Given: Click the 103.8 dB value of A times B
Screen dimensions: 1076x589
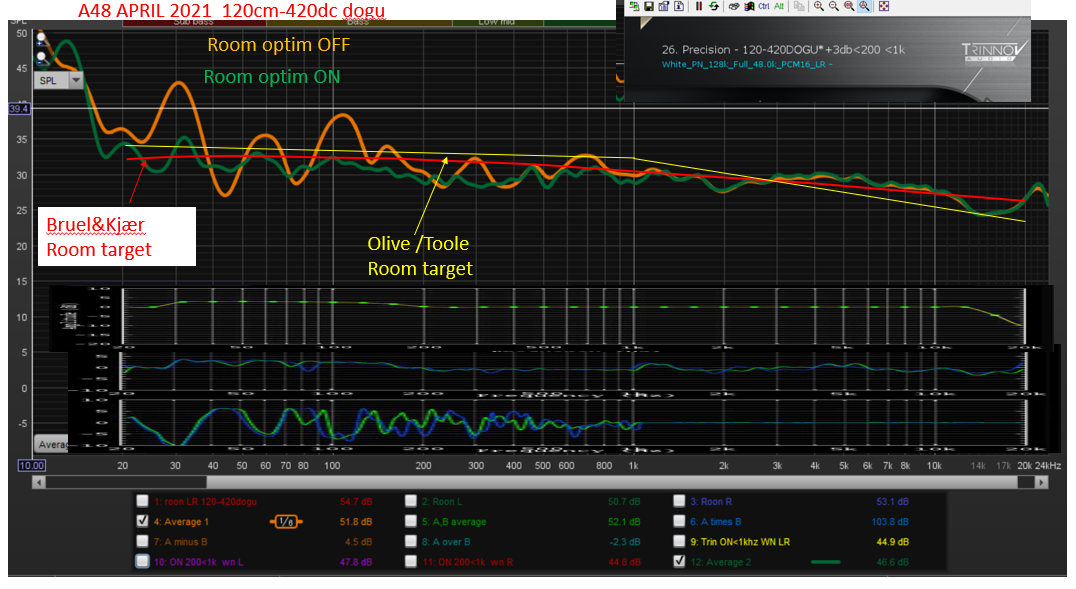Looking at the screenshot, I should 890,522.
